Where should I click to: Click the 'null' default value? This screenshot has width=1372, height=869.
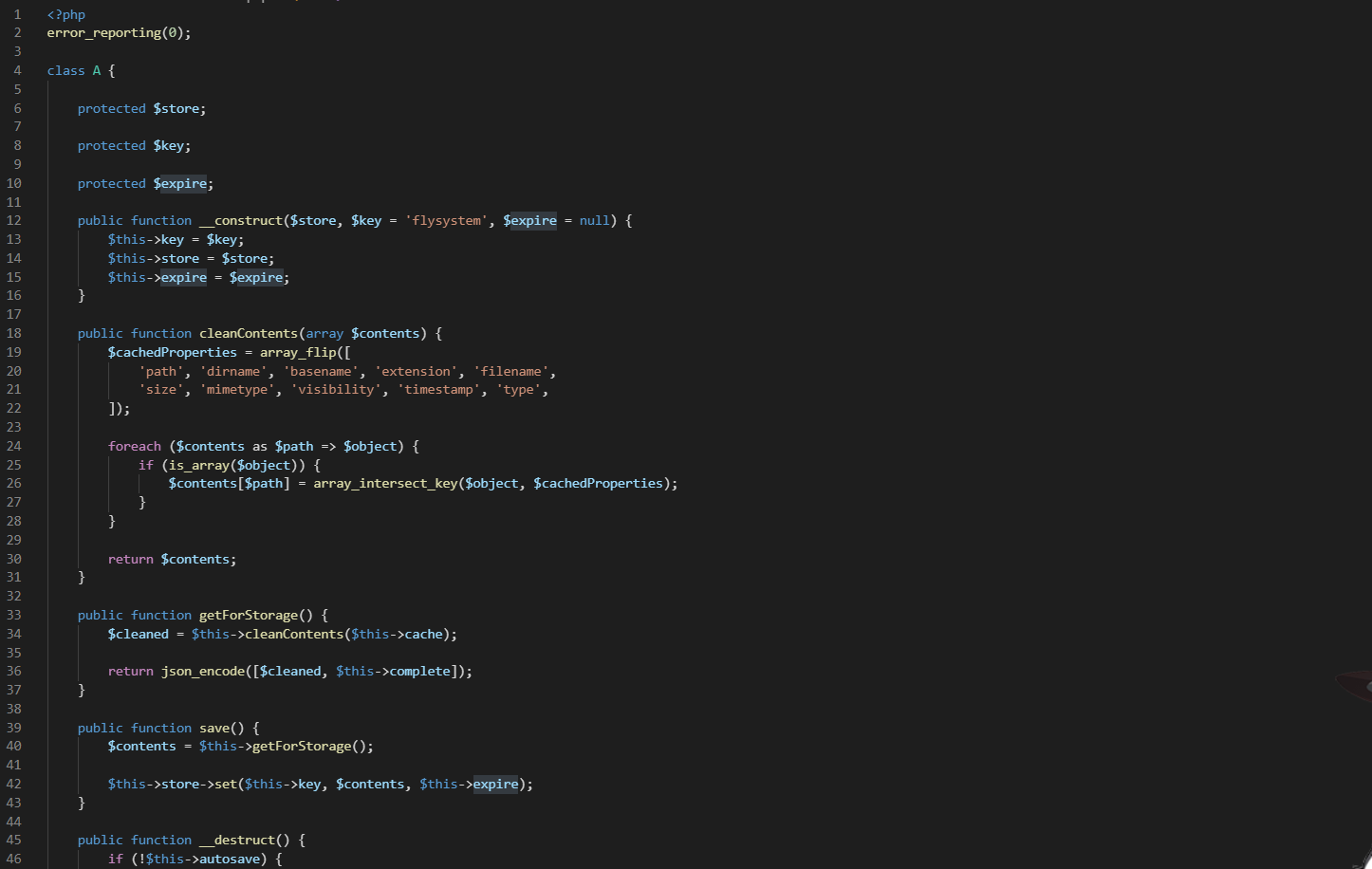pos(595,221)
